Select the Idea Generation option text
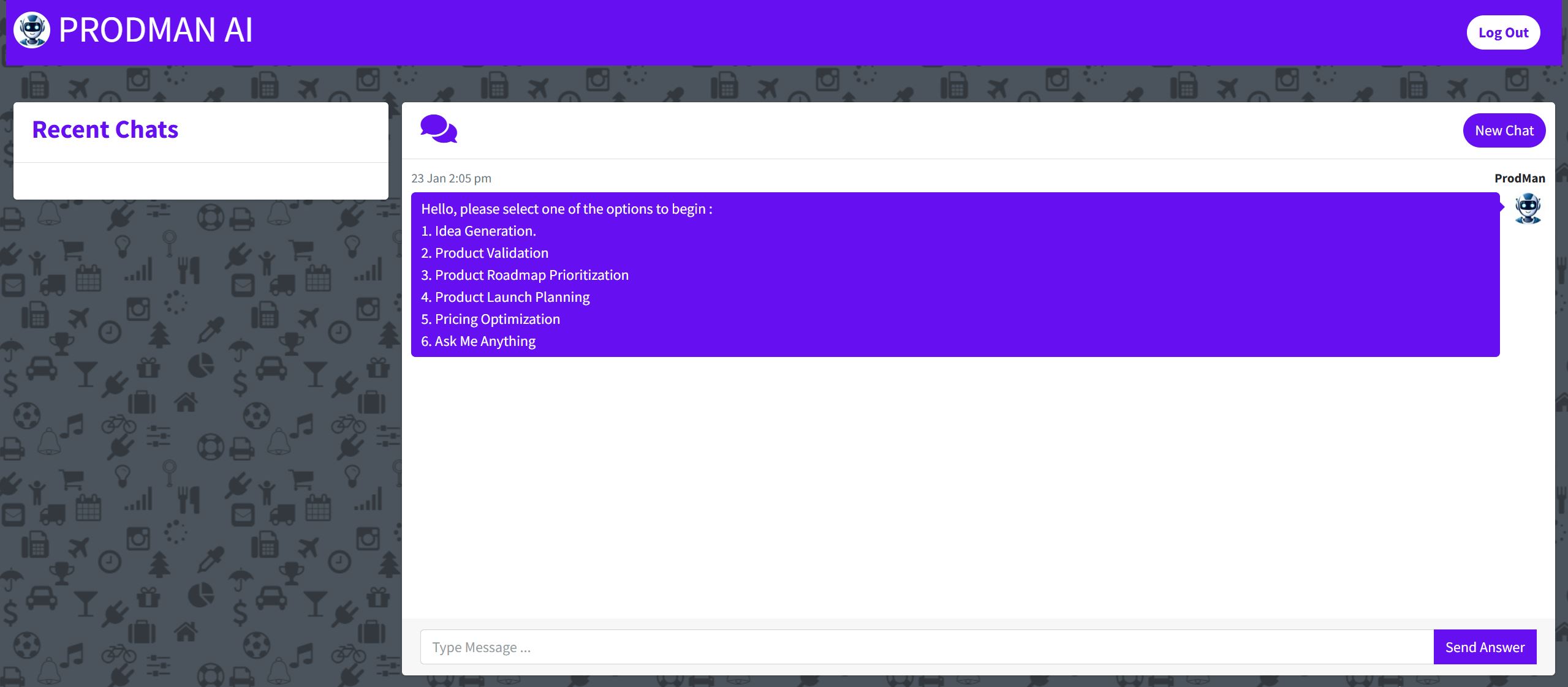Viewport: 1568px width, 687px height. pos(485,231)
